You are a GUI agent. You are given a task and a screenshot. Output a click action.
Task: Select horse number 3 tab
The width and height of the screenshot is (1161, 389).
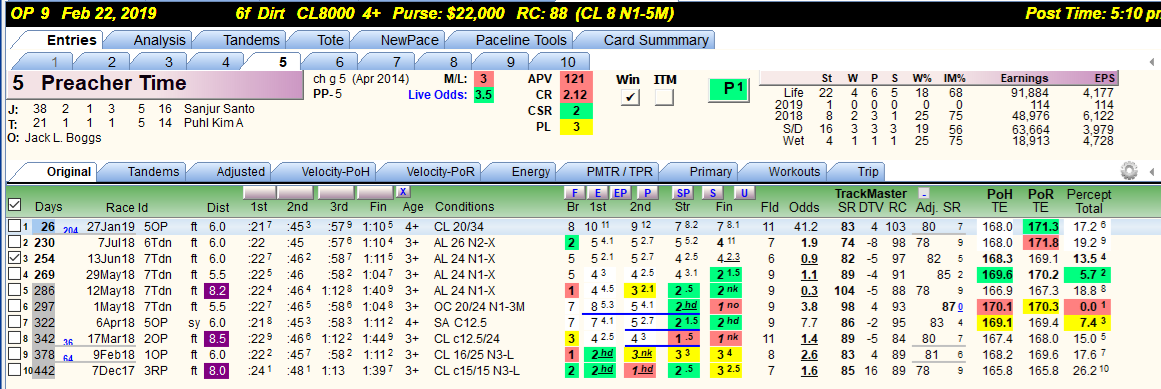(x=169, y=62)
